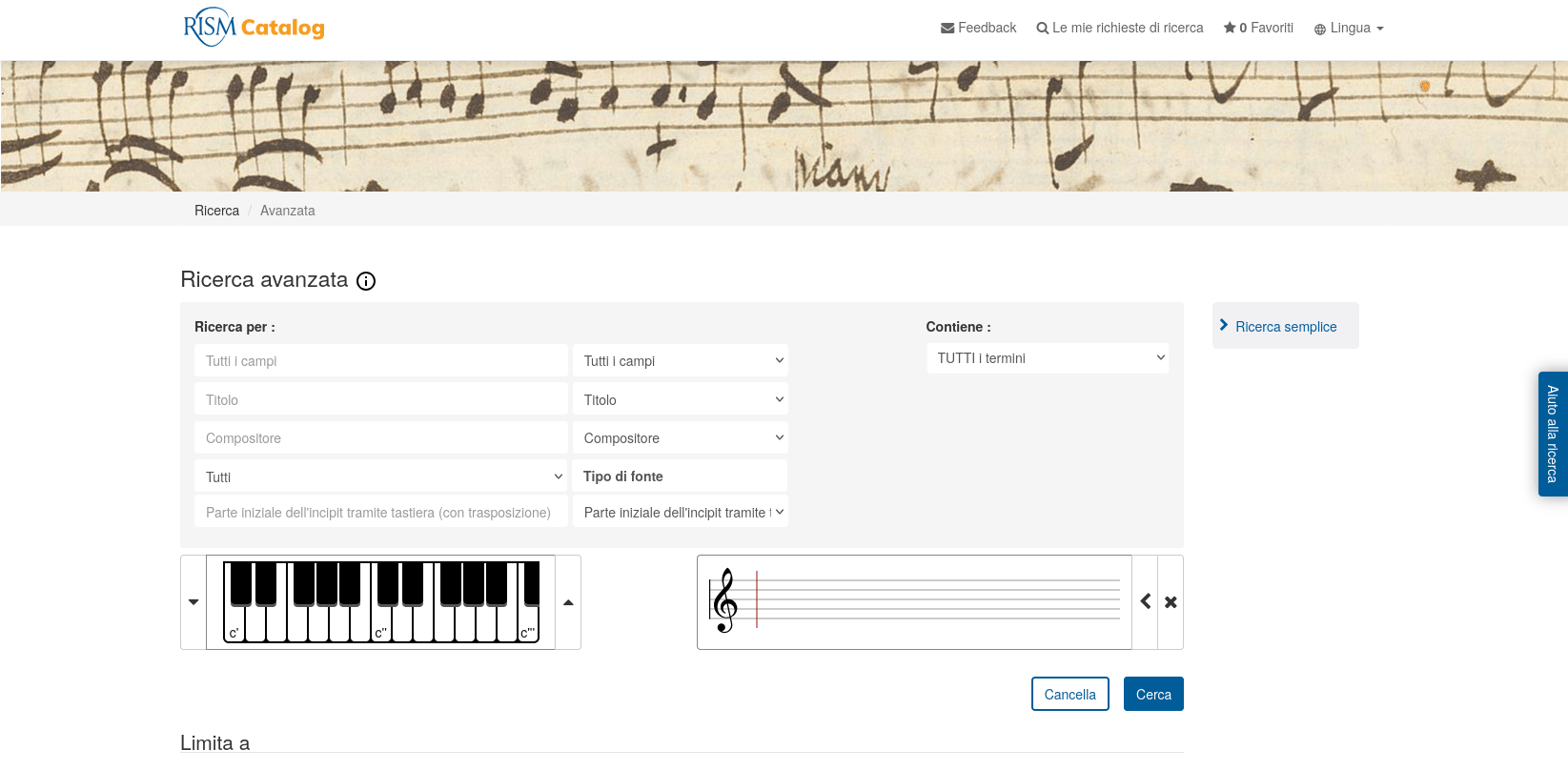
Task: Open the Compositore field-type dropdown
Action: tap(680, 438)
